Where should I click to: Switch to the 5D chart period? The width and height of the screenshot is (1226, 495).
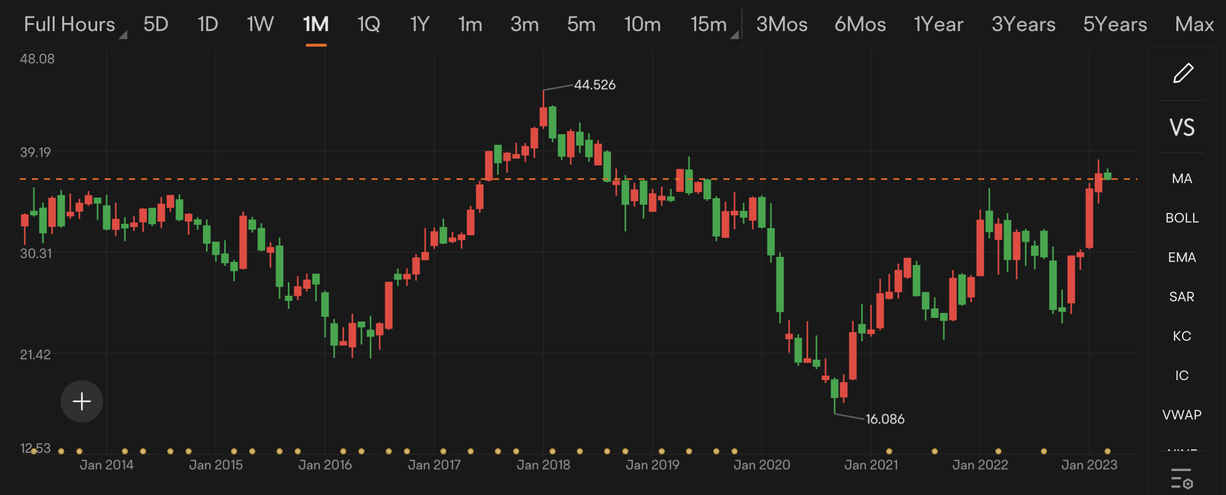click(x=156, y=25)
